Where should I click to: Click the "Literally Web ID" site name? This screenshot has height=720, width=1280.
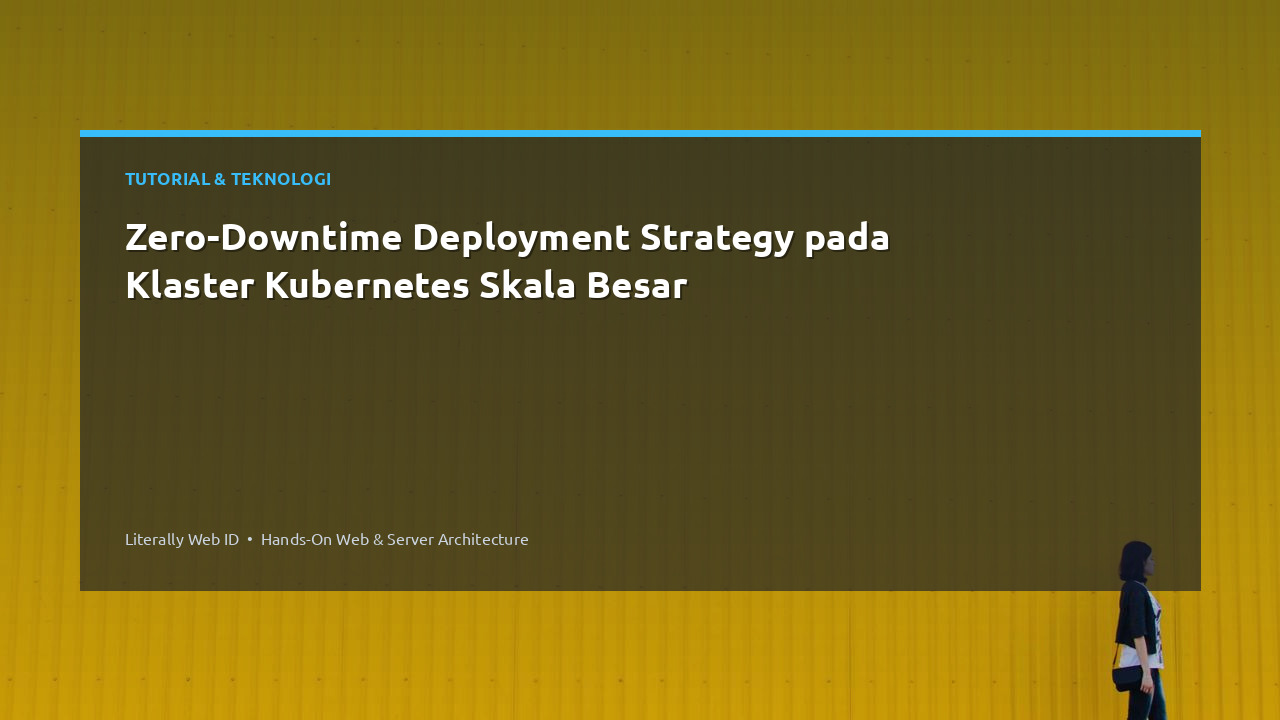182,539
